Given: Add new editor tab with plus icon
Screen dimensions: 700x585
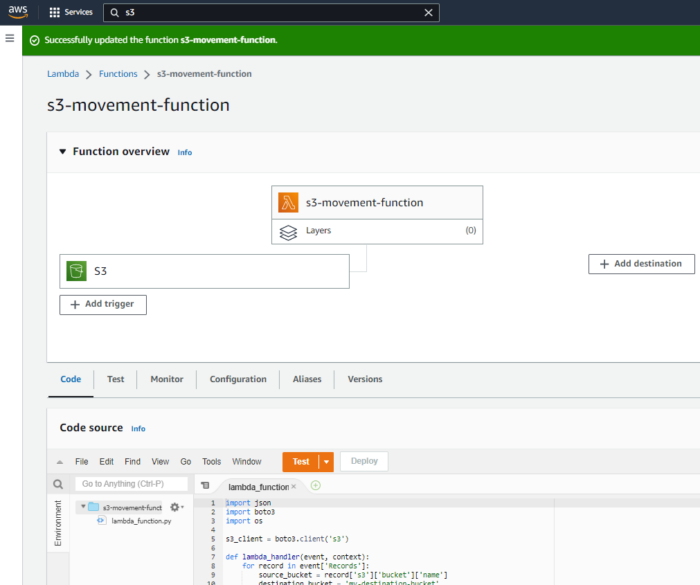Looking at the screenshot, I should [316, 485].
